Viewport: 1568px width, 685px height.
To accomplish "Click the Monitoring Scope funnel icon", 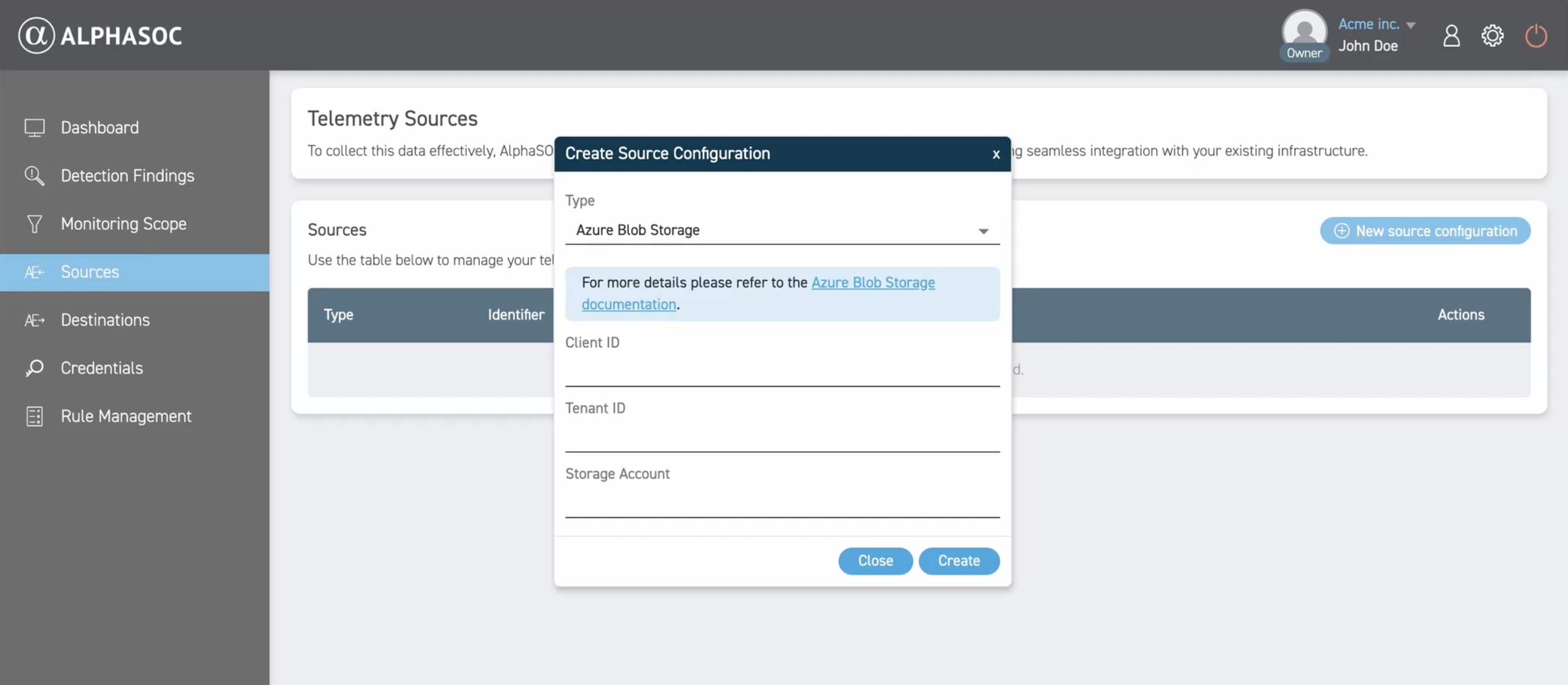I will tap(35, 223).
